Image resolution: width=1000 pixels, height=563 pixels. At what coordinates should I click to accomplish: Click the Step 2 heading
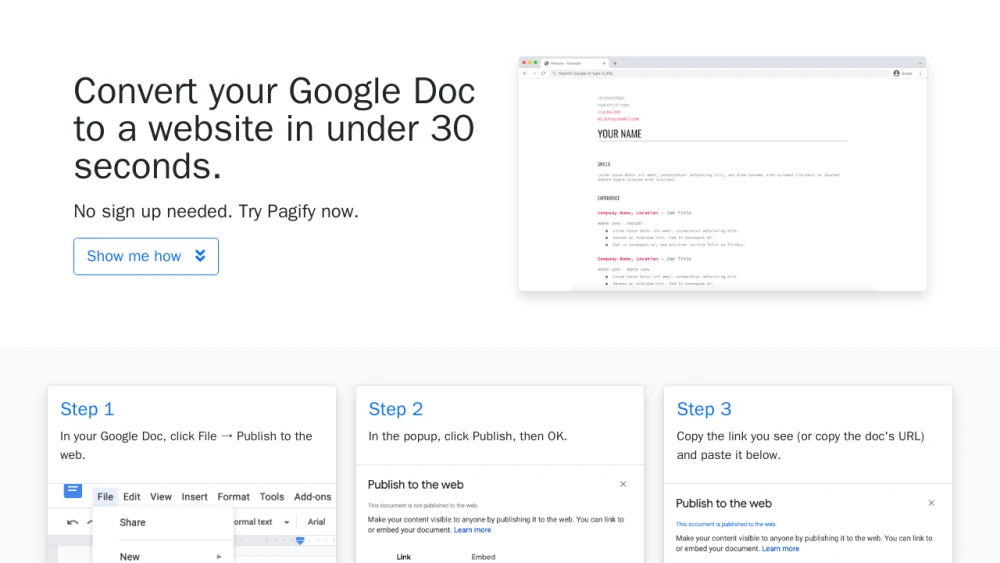(395, 409)
